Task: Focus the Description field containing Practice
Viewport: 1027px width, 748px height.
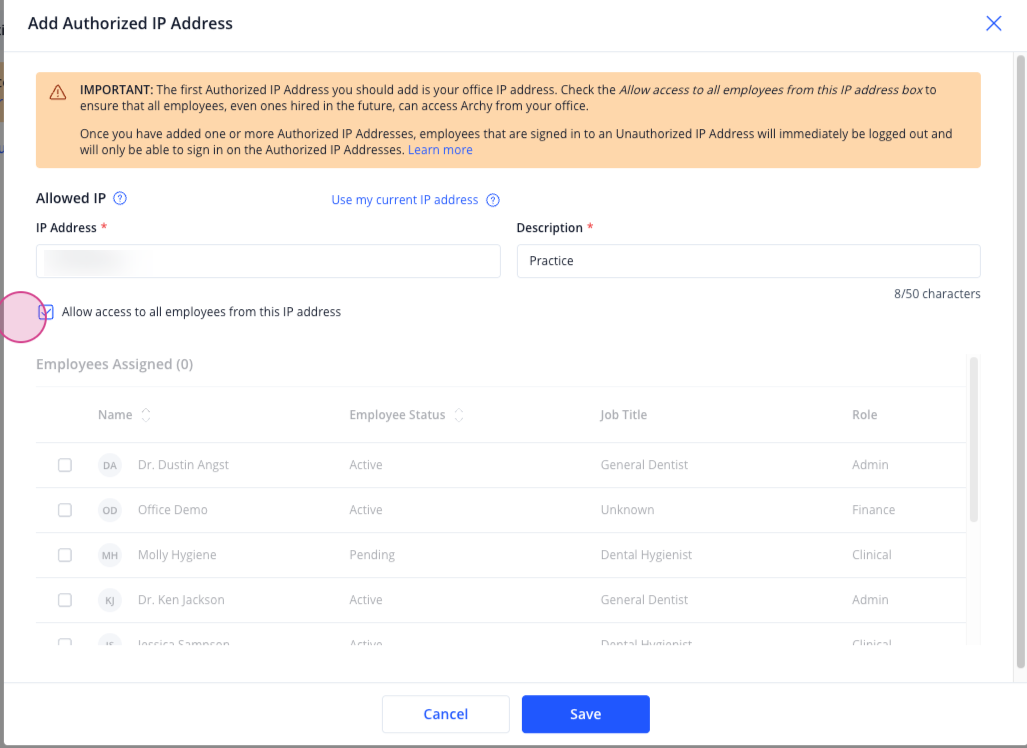Action: (749, 261)
